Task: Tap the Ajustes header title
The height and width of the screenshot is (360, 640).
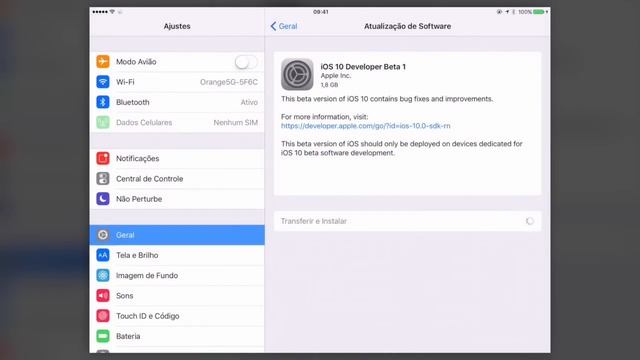Action: coord(177,26)
